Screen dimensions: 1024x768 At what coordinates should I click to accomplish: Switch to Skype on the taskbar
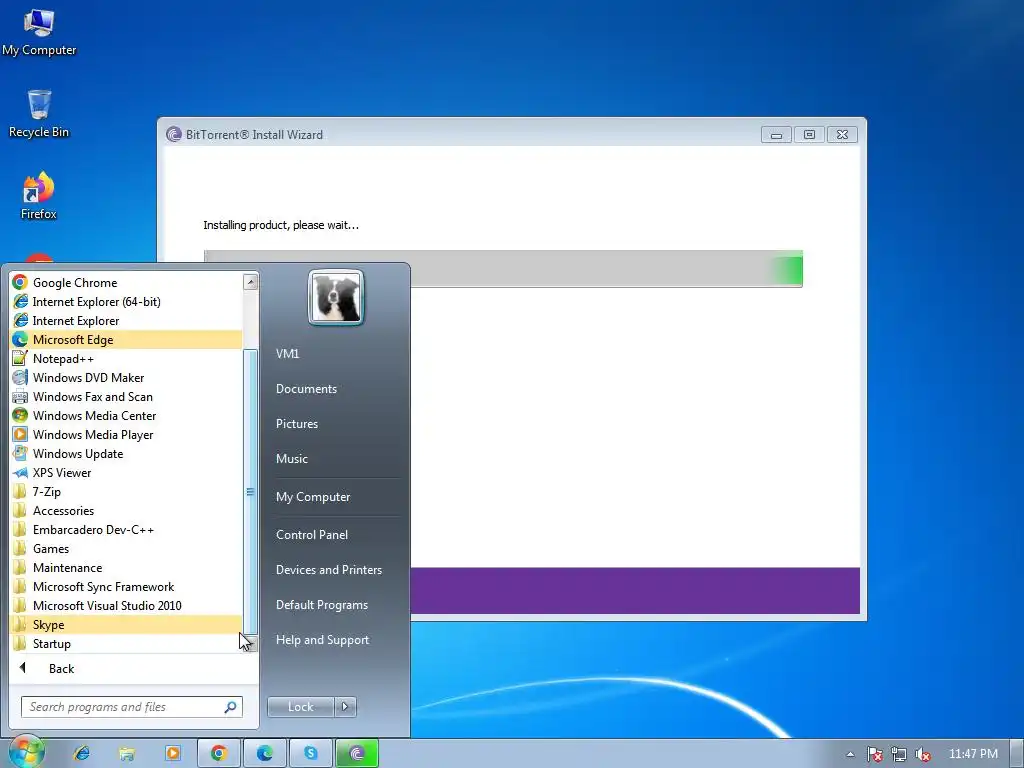coord(310,753)
